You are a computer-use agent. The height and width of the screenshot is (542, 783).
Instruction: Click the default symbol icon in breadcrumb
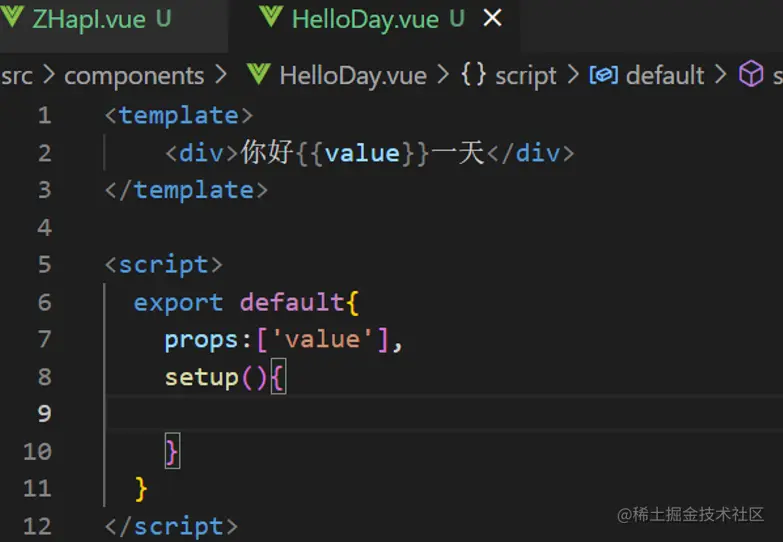pyautogui.click(x=602, y=75)
